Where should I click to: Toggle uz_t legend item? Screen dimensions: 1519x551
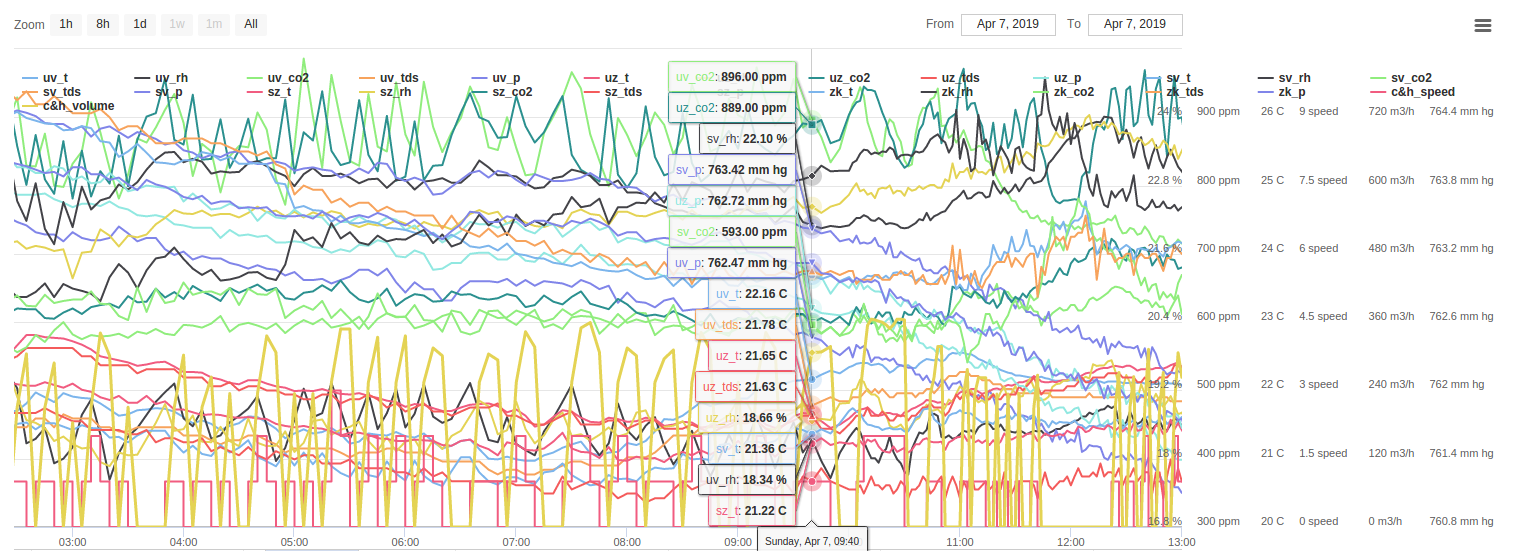pos(606,77)
